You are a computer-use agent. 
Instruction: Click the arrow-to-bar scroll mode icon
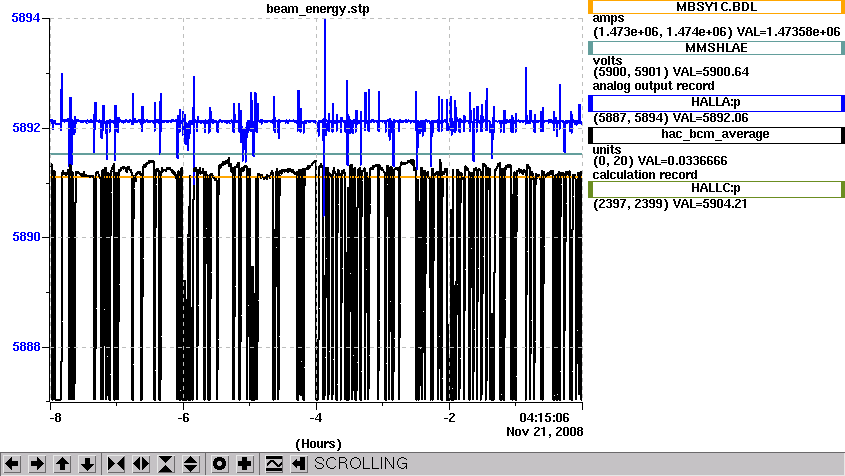299,464
